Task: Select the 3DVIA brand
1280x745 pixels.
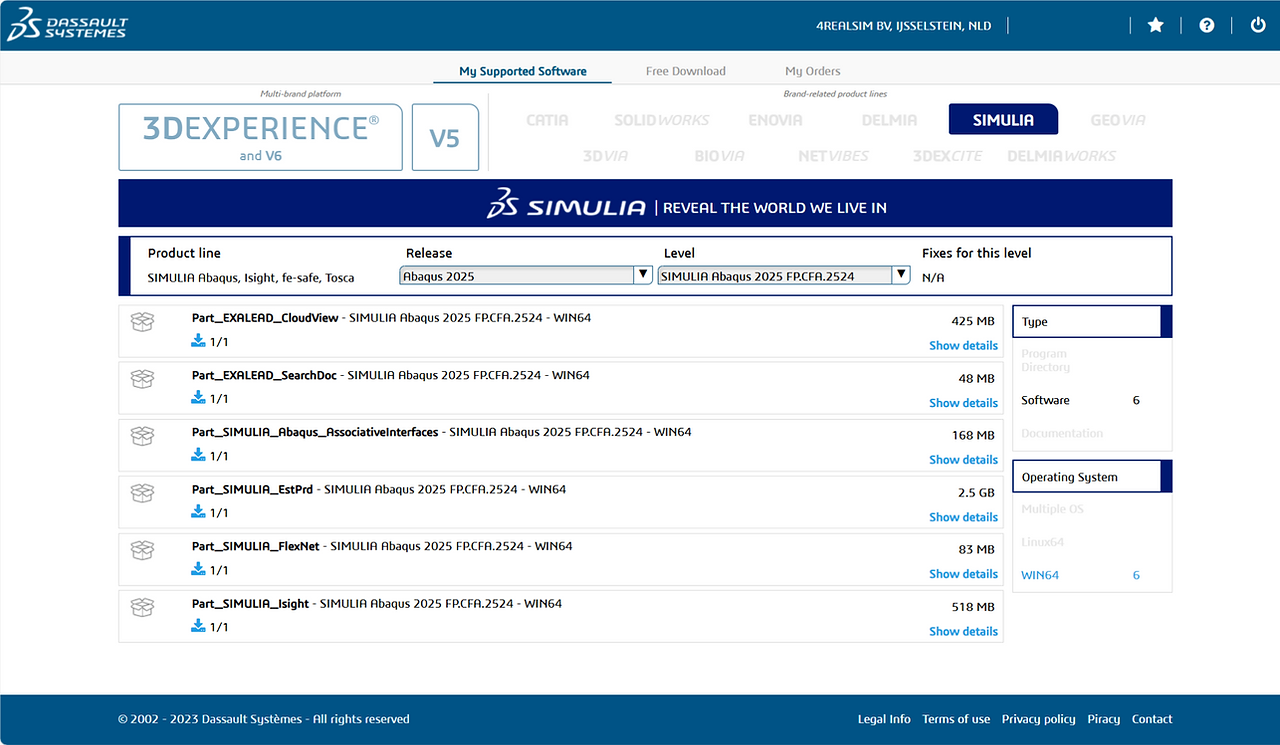Action: click(x=607, y=156)
